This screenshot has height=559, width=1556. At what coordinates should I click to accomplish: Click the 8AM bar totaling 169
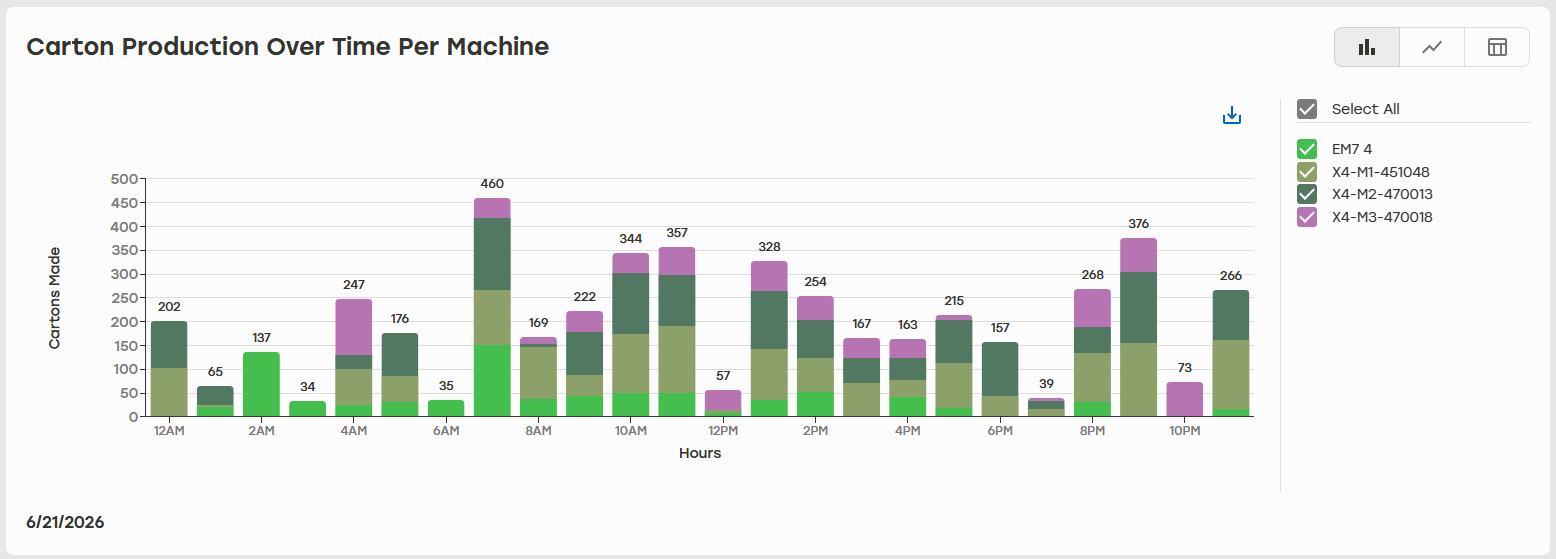point(538,377)
